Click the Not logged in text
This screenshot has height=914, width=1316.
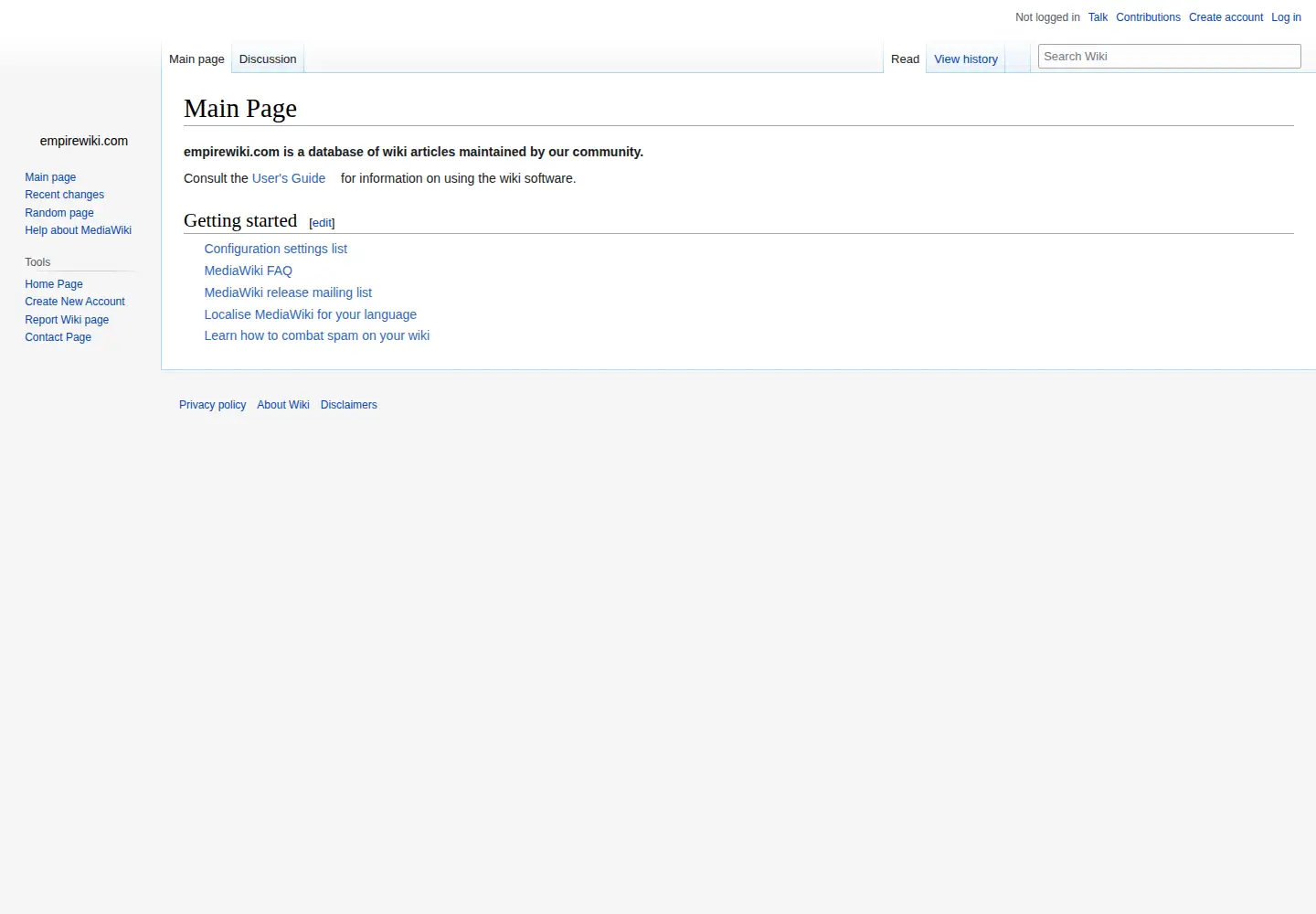(x=1047, y=17)
